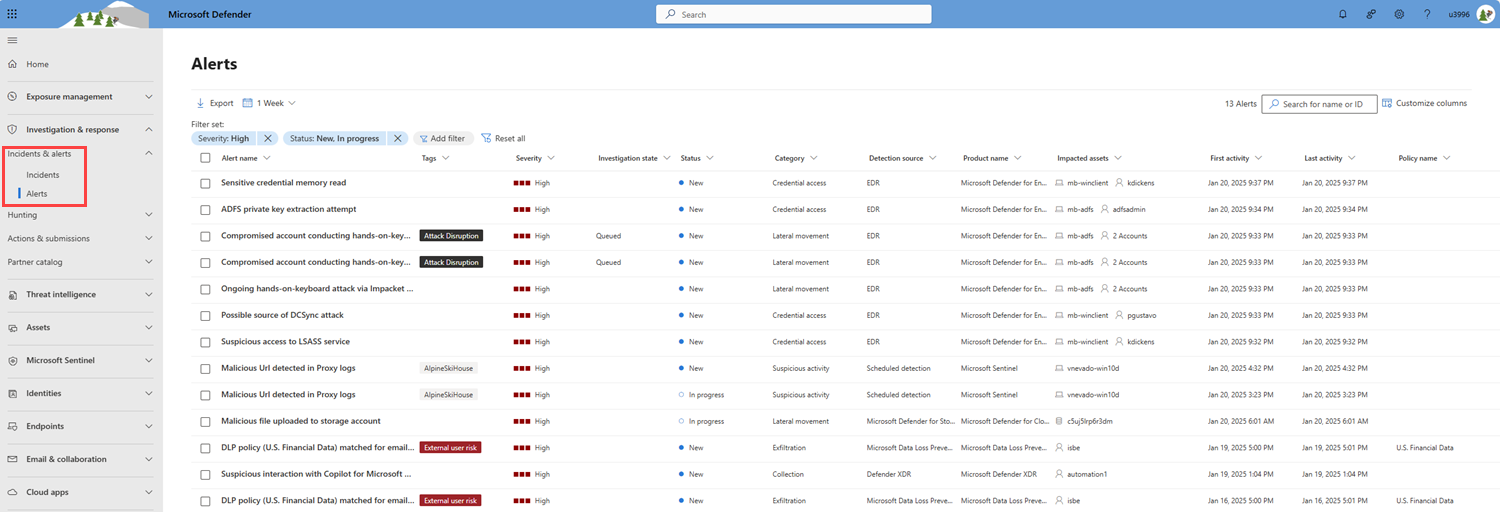Click the Reset all filters button
1500x512 pixels.
click(503, 138)
